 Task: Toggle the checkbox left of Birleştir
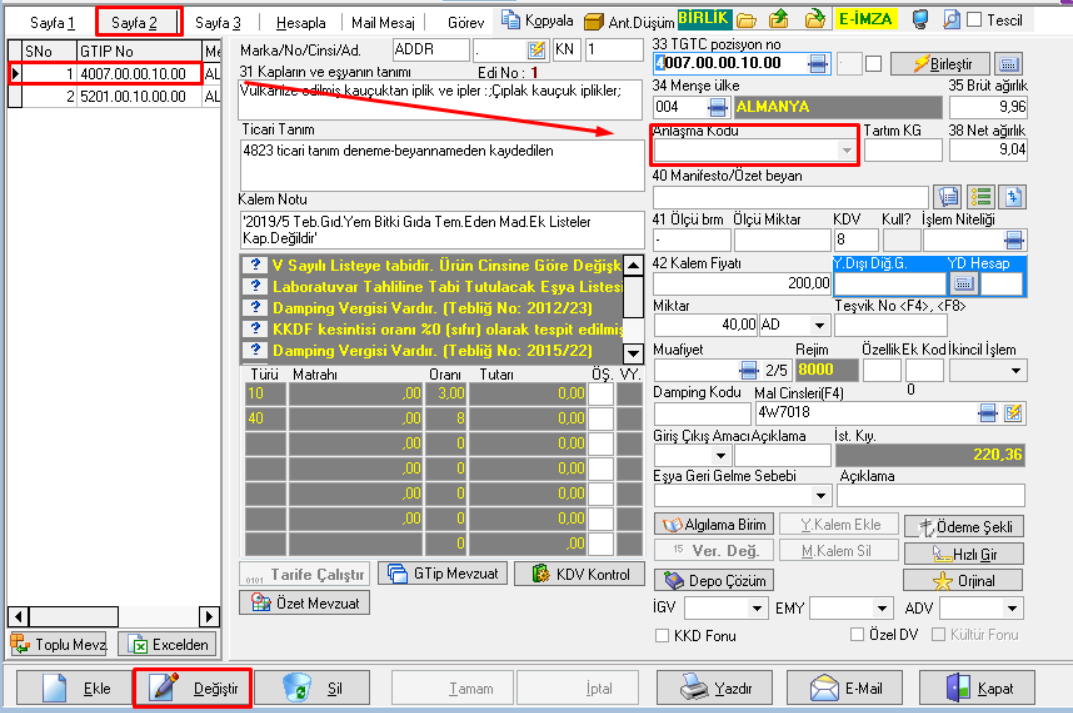click(x=873, y=64)
